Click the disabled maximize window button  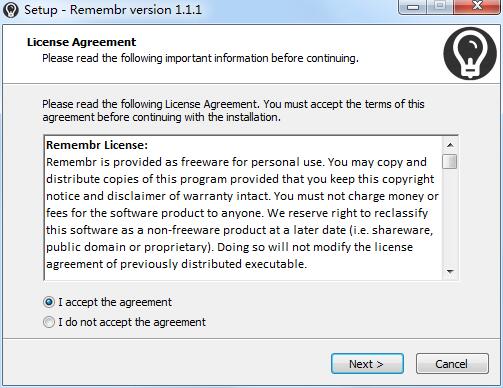coord(440,6)
